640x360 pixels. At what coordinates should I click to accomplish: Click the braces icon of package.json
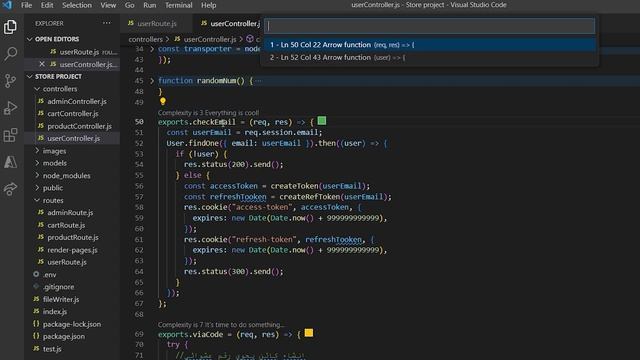(36, 336)
